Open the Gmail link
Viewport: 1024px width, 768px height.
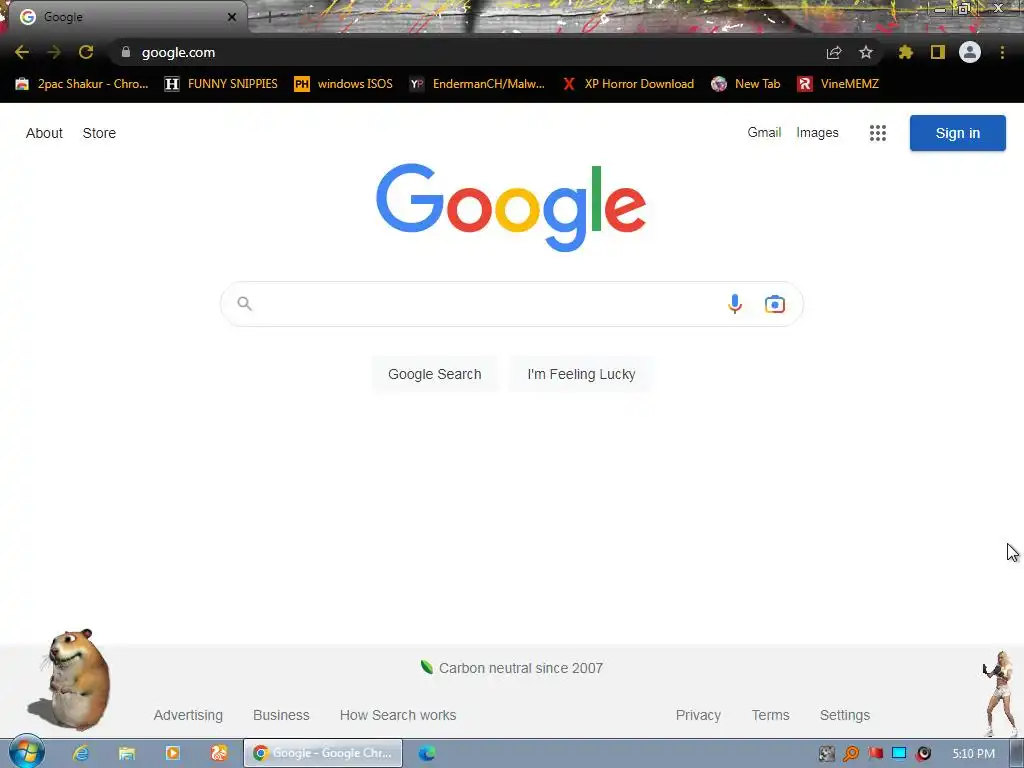pos(764,133)
